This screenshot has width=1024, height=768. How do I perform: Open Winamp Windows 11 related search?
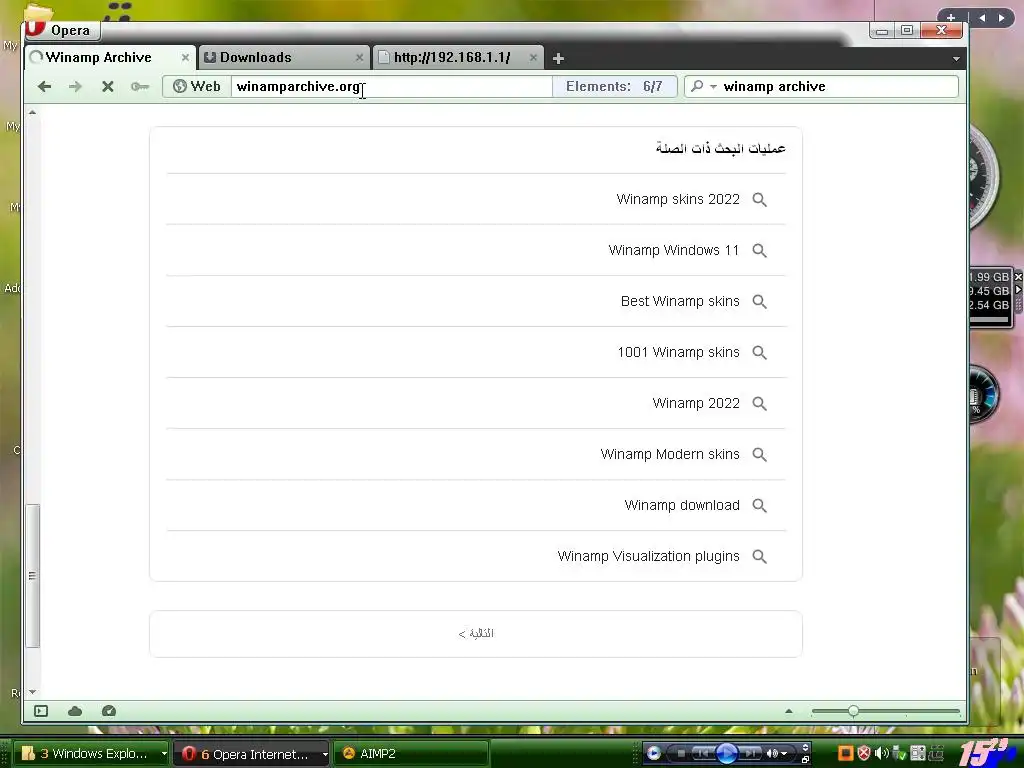pos(673,250)
